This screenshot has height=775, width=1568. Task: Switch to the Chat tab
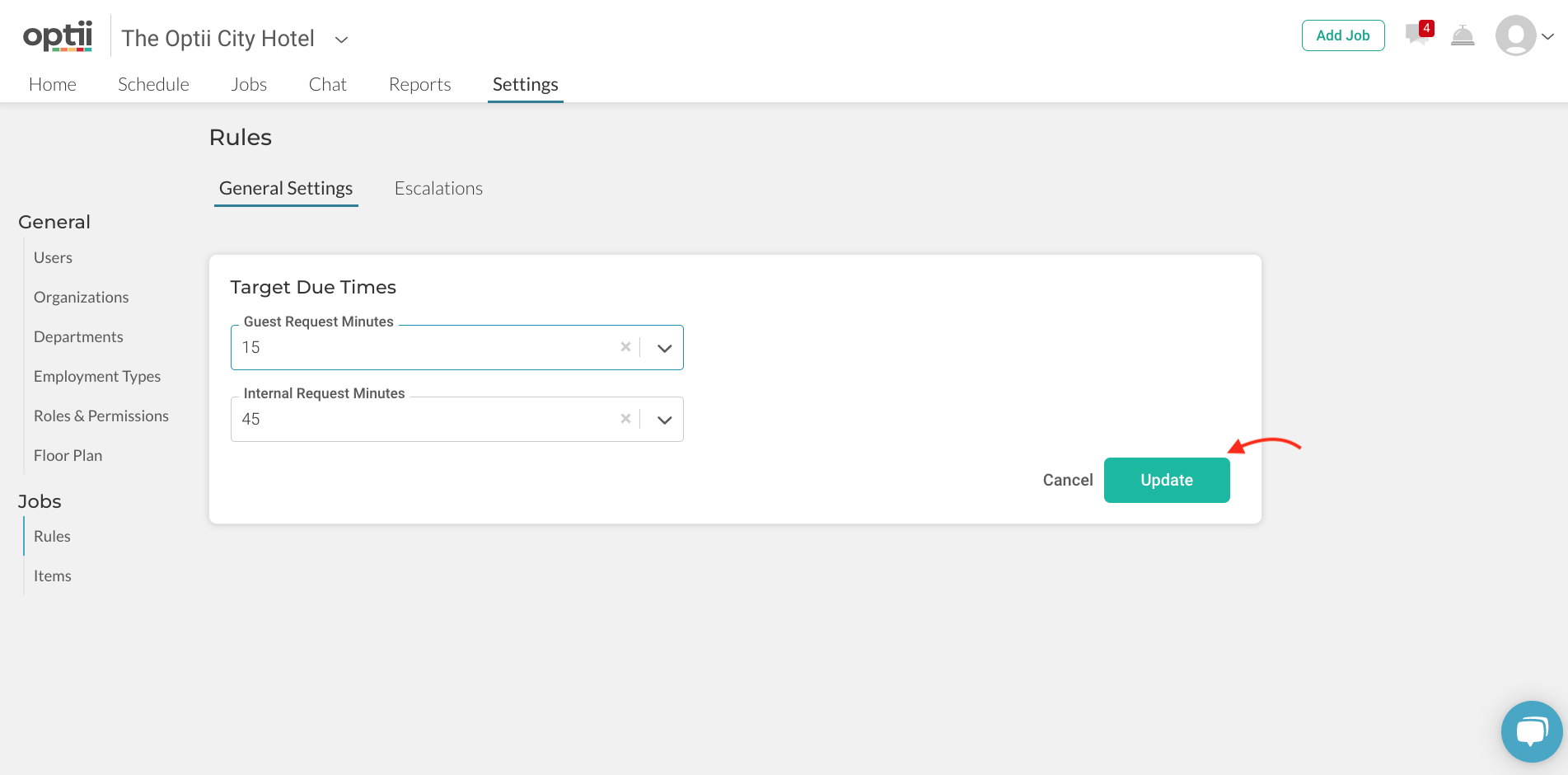point(327,84)
